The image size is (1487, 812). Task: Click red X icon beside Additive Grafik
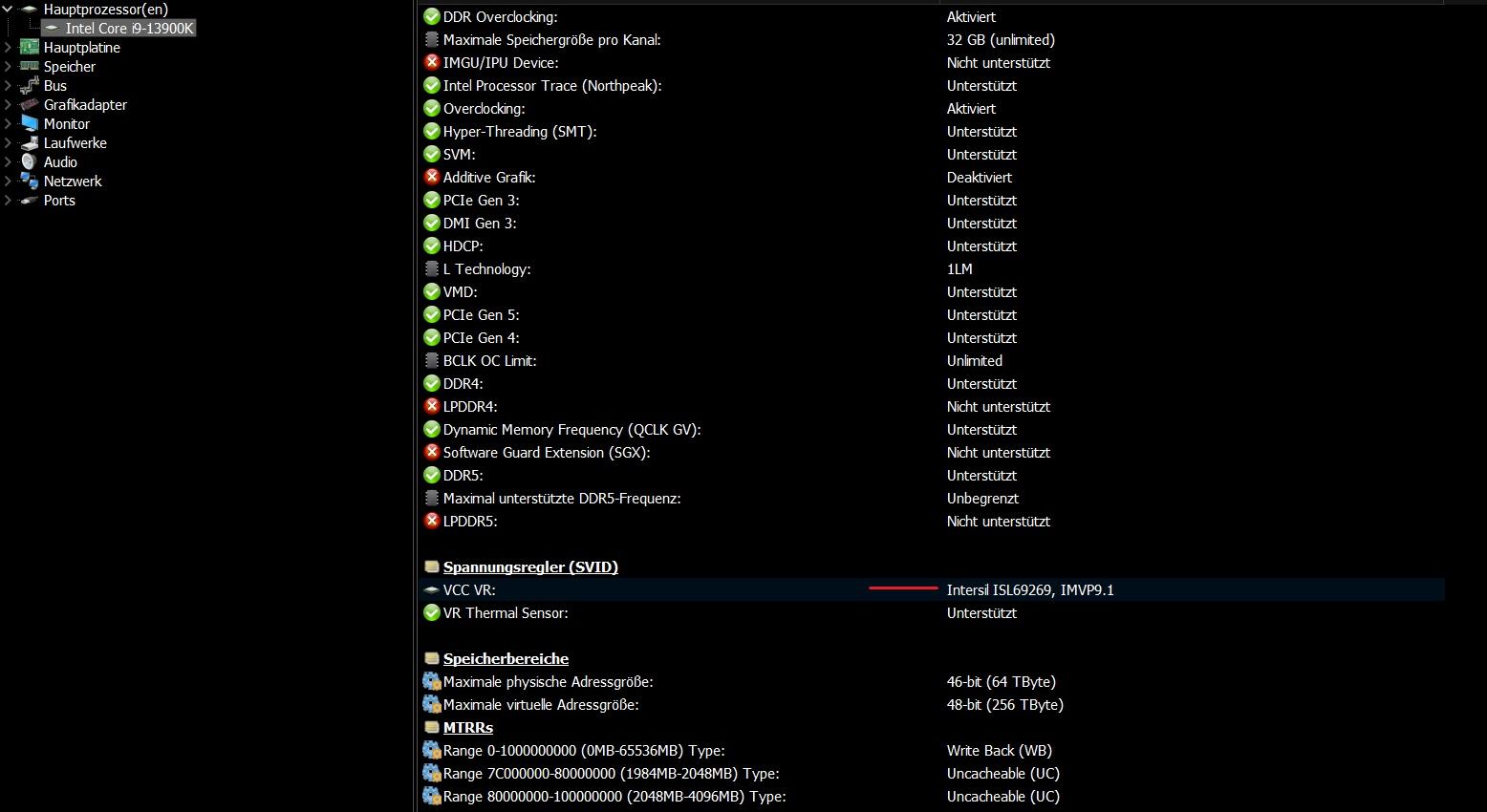pyautogui.click(x=432, y=178)
